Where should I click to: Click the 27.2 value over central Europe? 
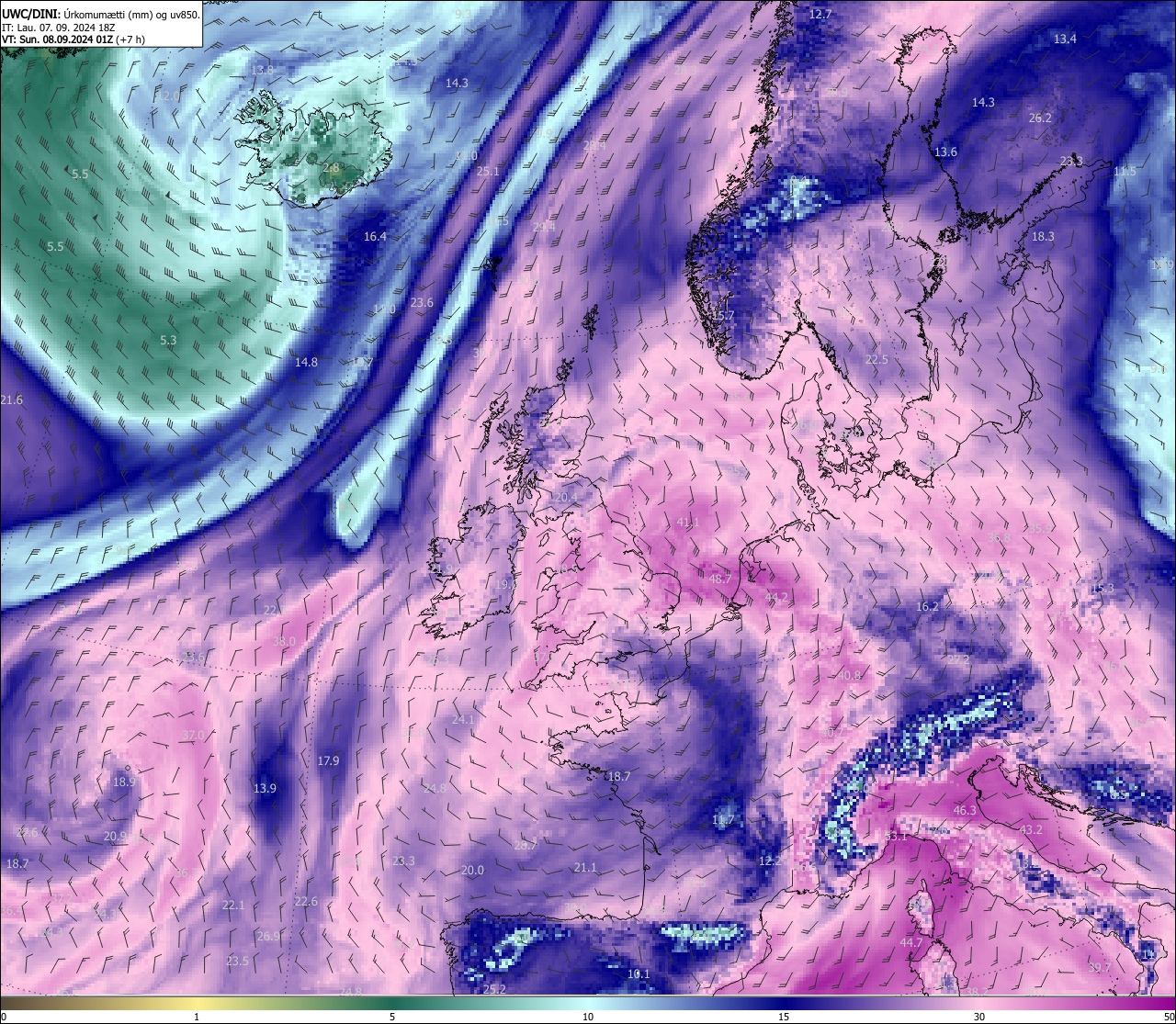pos(958,659)
